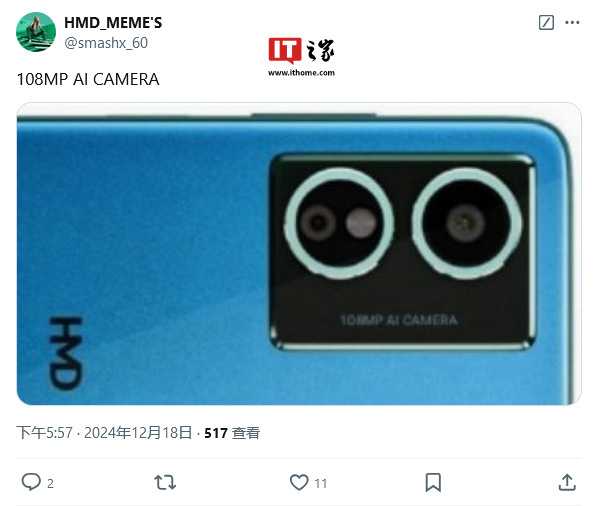Open the attached blue phone photo
This screenshot has width=598, height=506.
pos(299,254)
